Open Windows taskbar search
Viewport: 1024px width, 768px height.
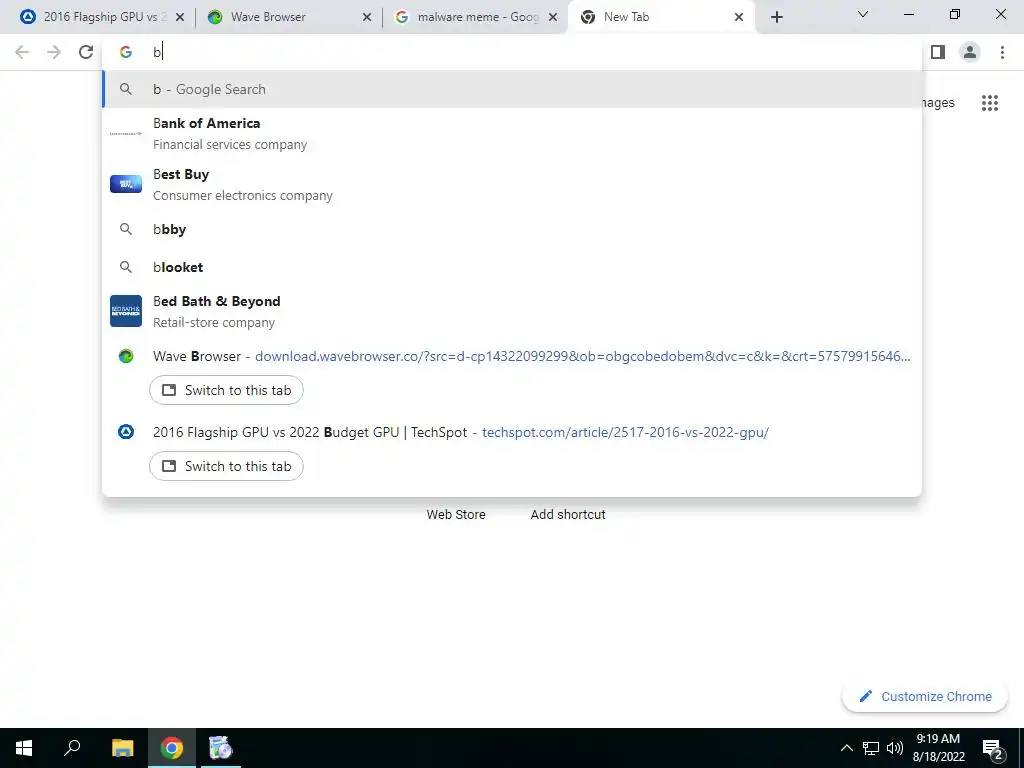[72, 748]
